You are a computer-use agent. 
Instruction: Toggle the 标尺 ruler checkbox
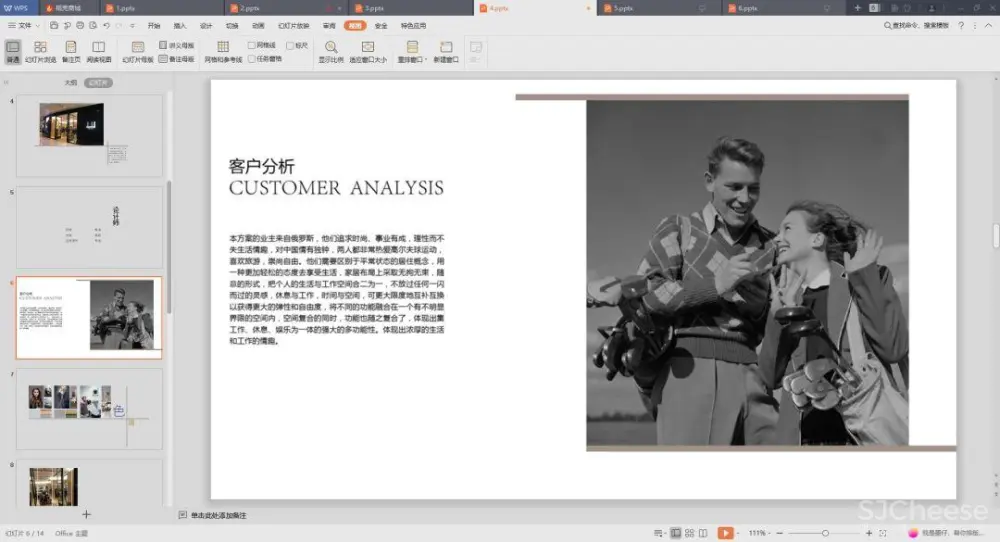[x=289, y=45]
